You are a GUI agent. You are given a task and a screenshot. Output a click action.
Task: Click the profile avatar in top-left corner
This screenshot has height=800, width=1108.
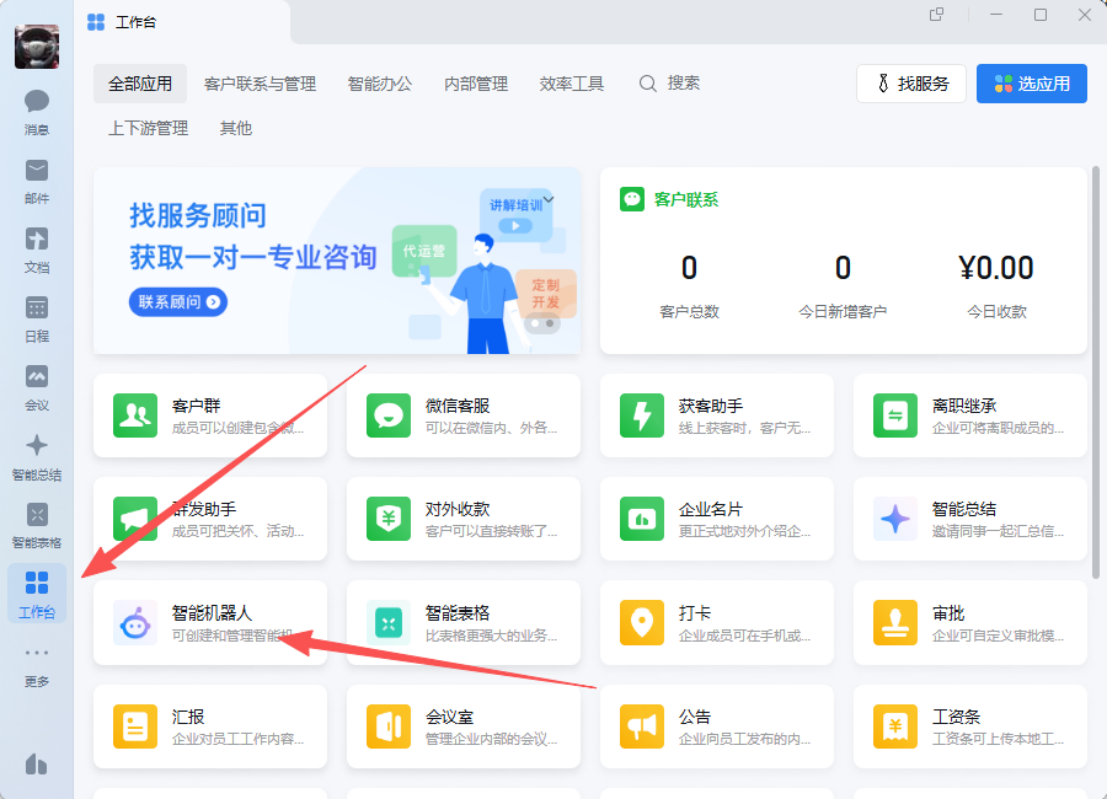[x=37, y=46]
